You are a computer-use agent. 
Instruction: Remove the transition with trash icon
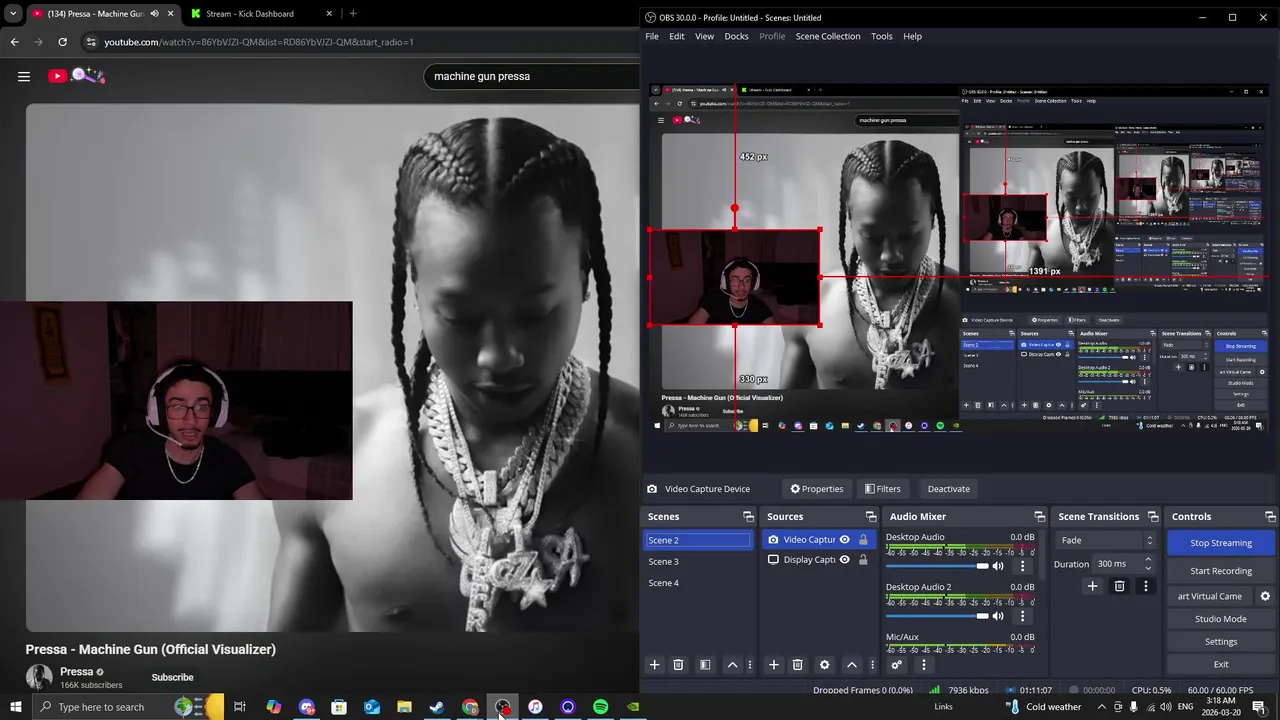click(1119, 586)
